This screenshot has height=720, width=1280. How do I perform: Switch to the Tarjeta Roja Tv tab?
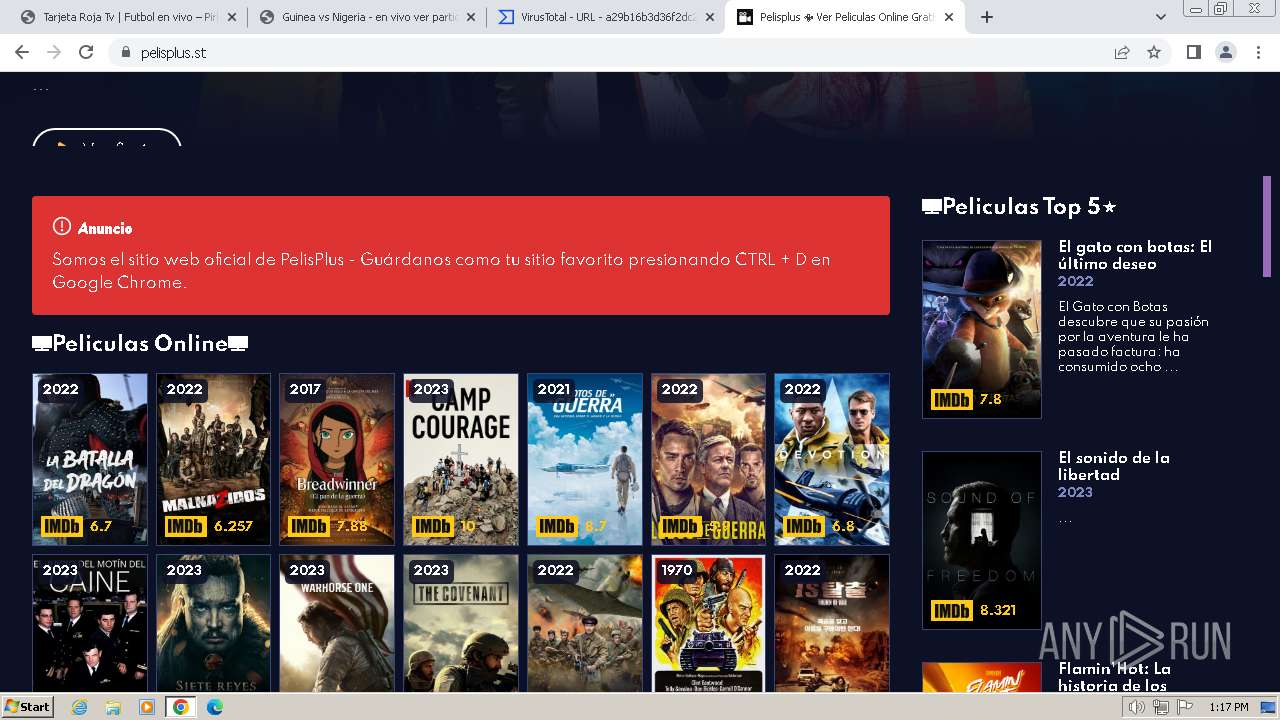127,17
